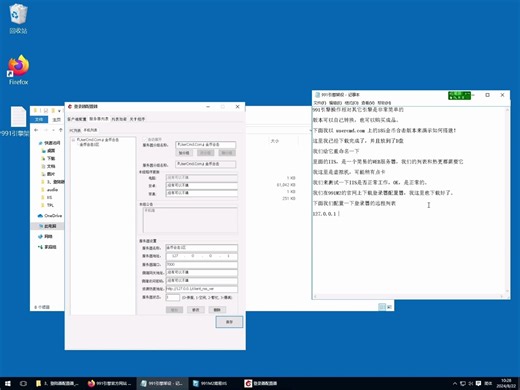Click the modify button in server settings

(x=196, y=310)
